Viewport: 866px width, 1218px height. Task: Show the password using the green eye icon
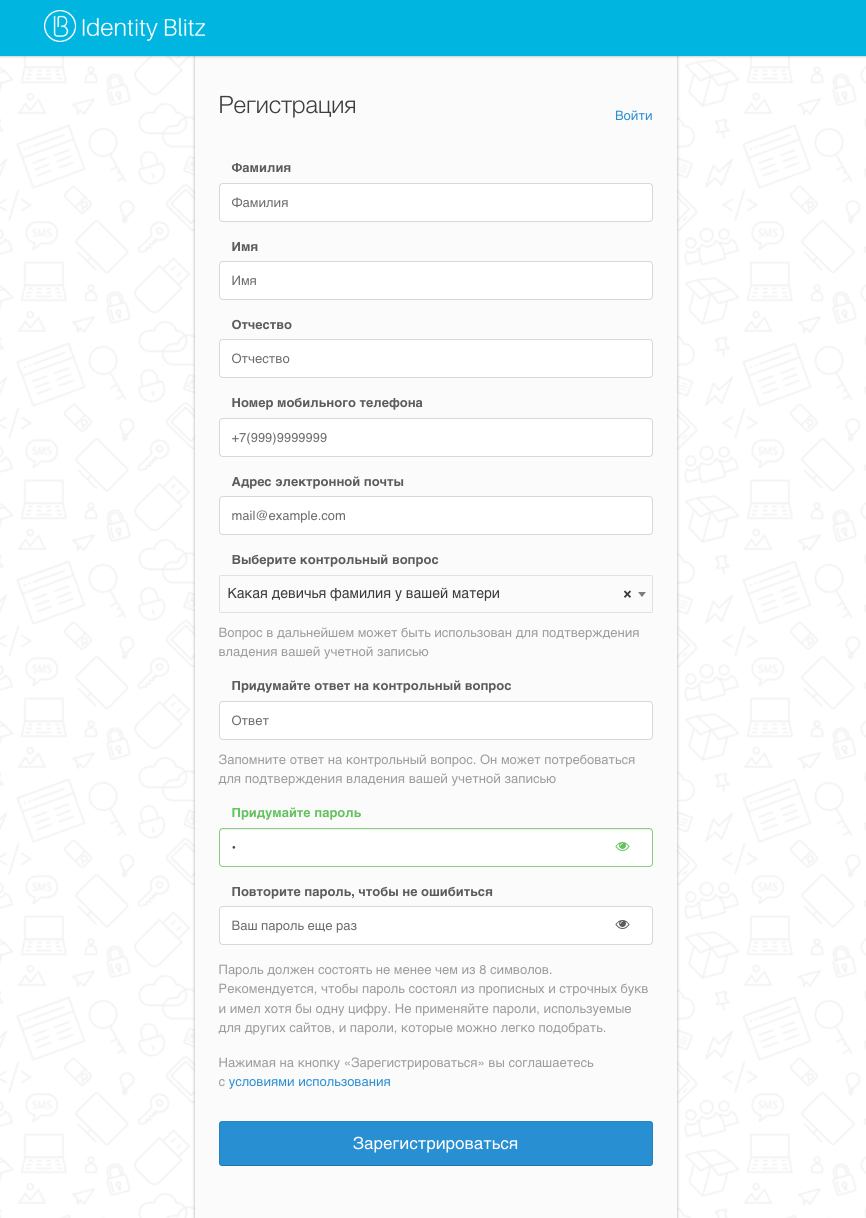[623, 847]
